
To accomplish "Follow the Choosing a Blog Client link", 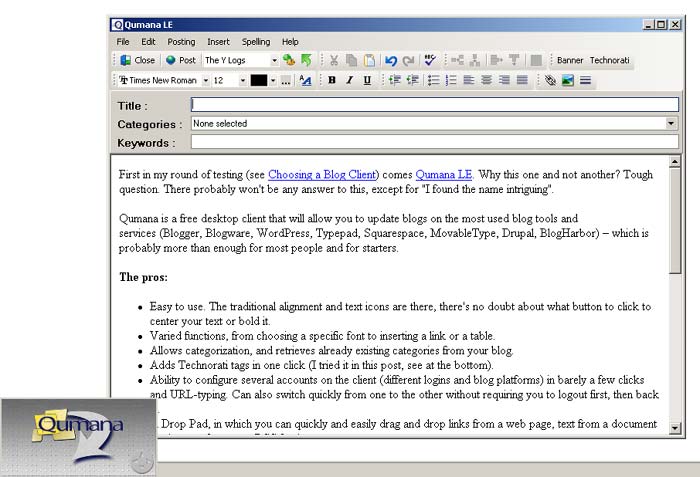I will [x=321, y=175].
